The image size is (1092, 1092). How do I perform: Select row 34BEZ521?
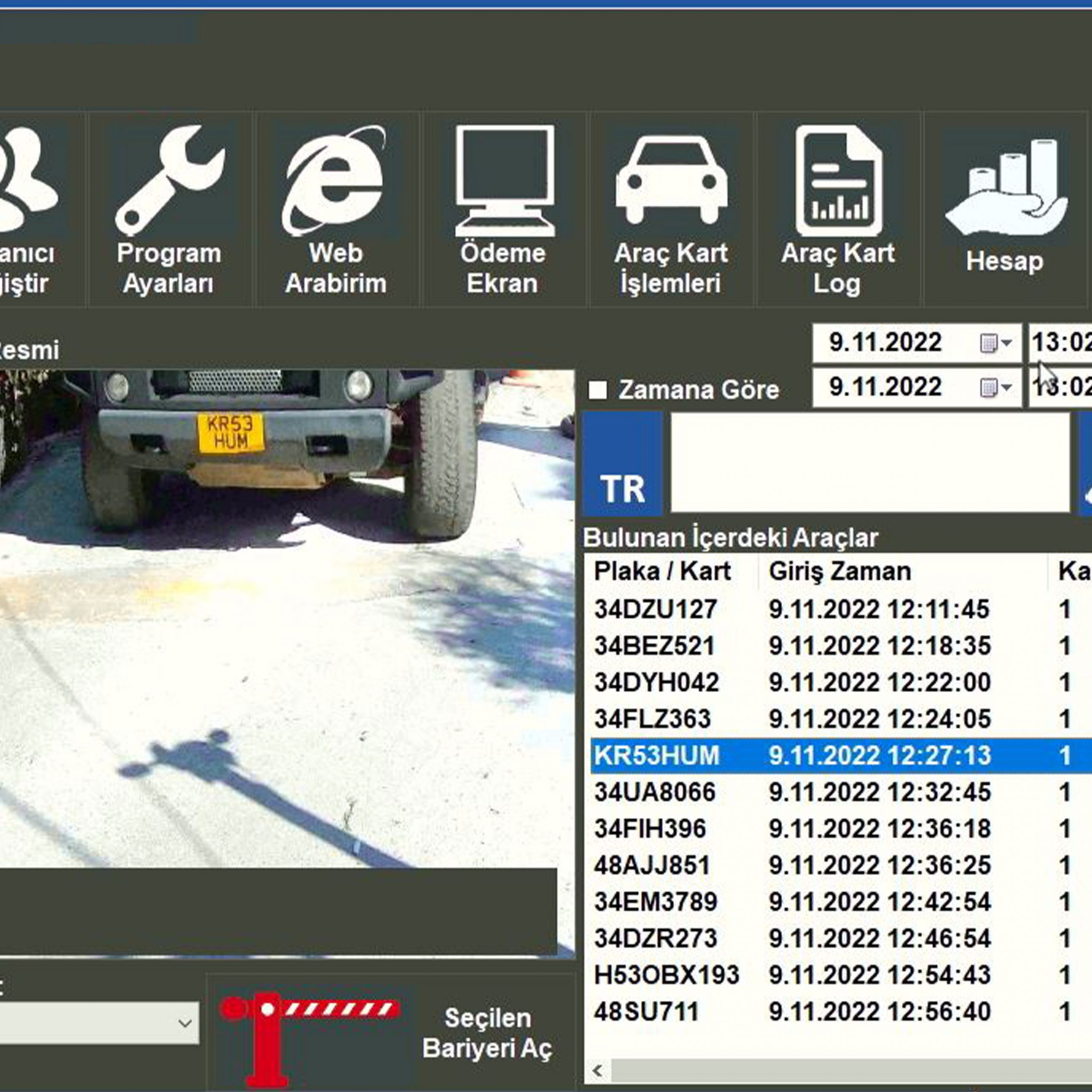pyautogui.click(x=841, y=645)
